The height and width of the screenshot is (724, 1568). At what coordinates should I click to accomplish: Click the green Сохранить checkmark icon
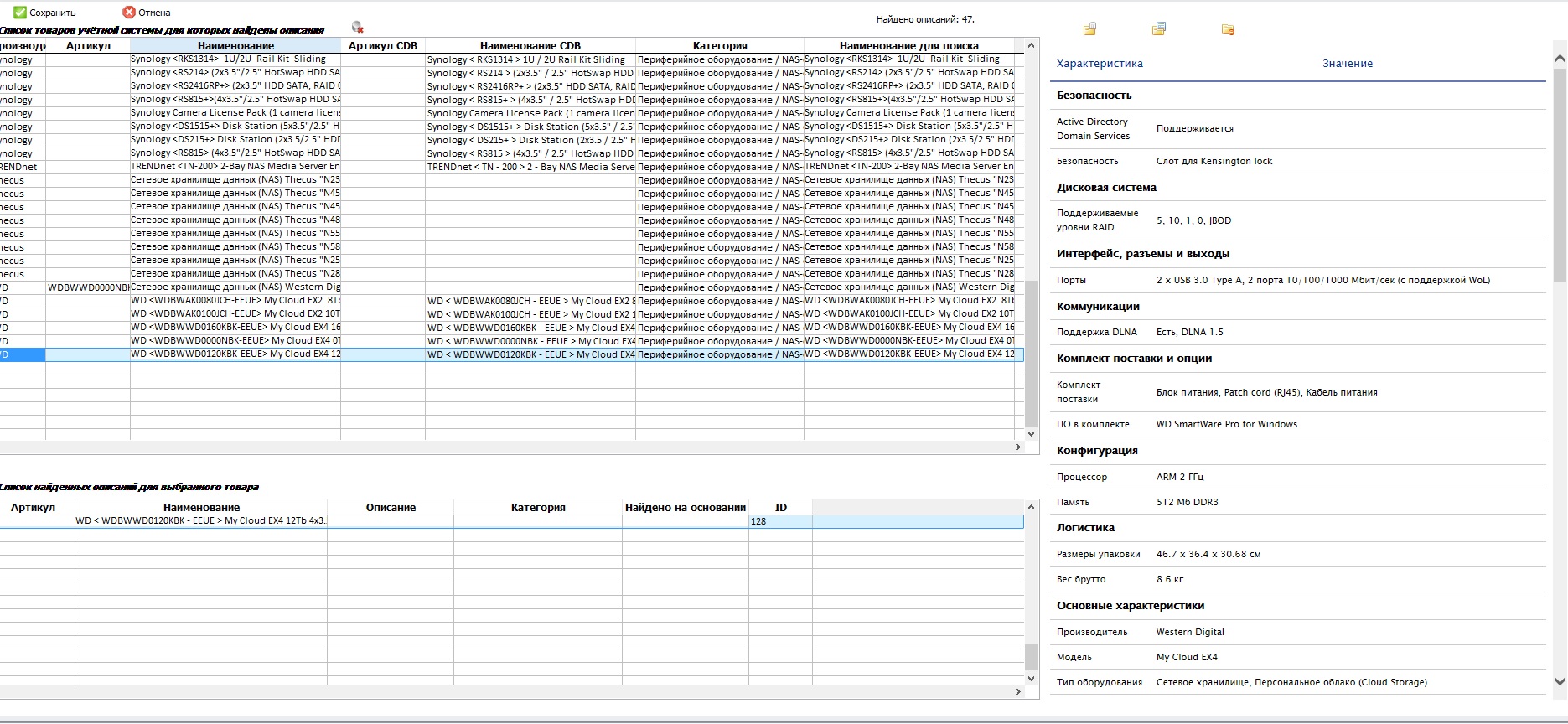pos(20,13)
